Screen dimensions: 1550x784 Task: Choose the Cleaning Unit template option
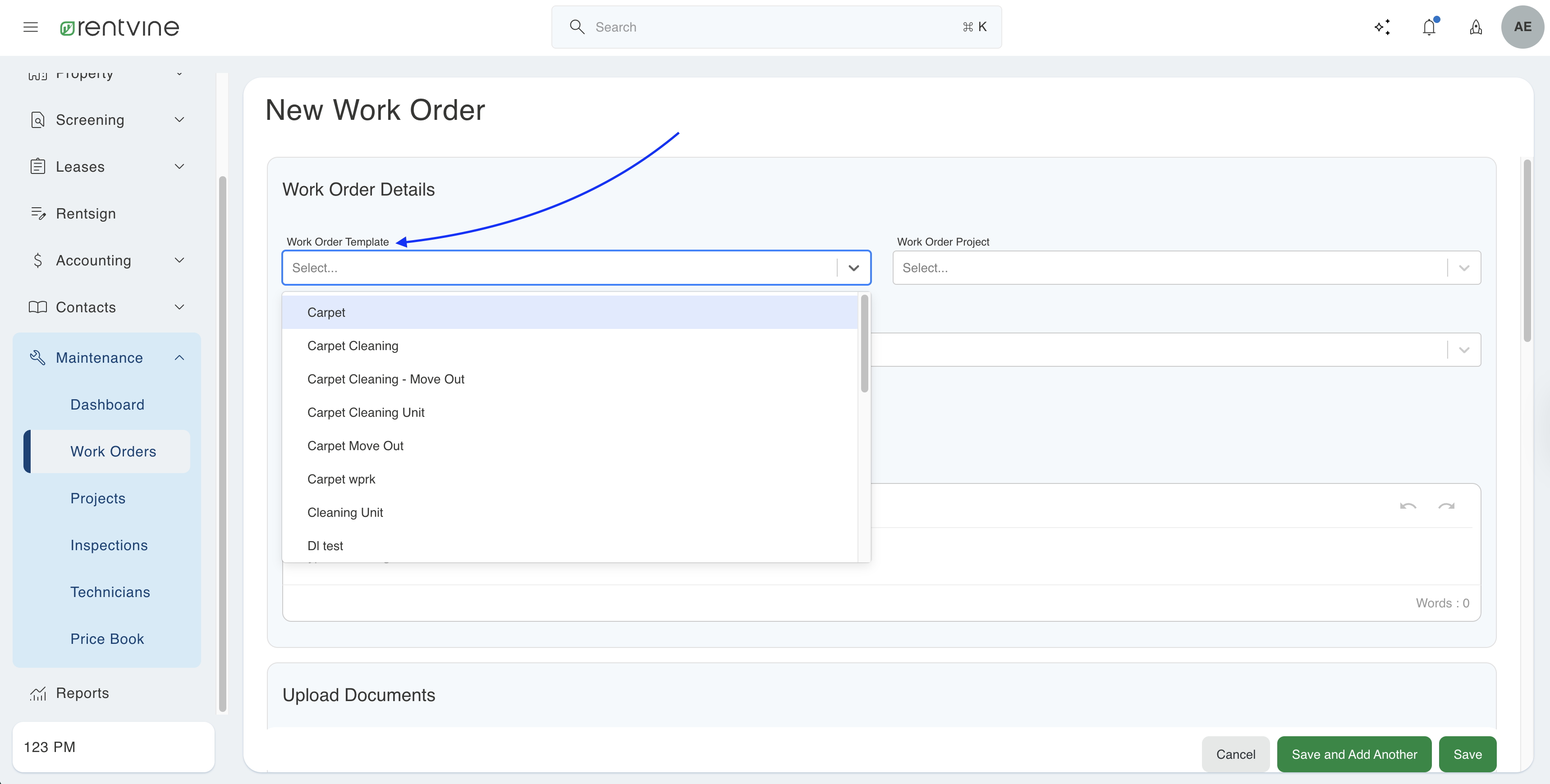pyautogui.click(x=345, y=512)
